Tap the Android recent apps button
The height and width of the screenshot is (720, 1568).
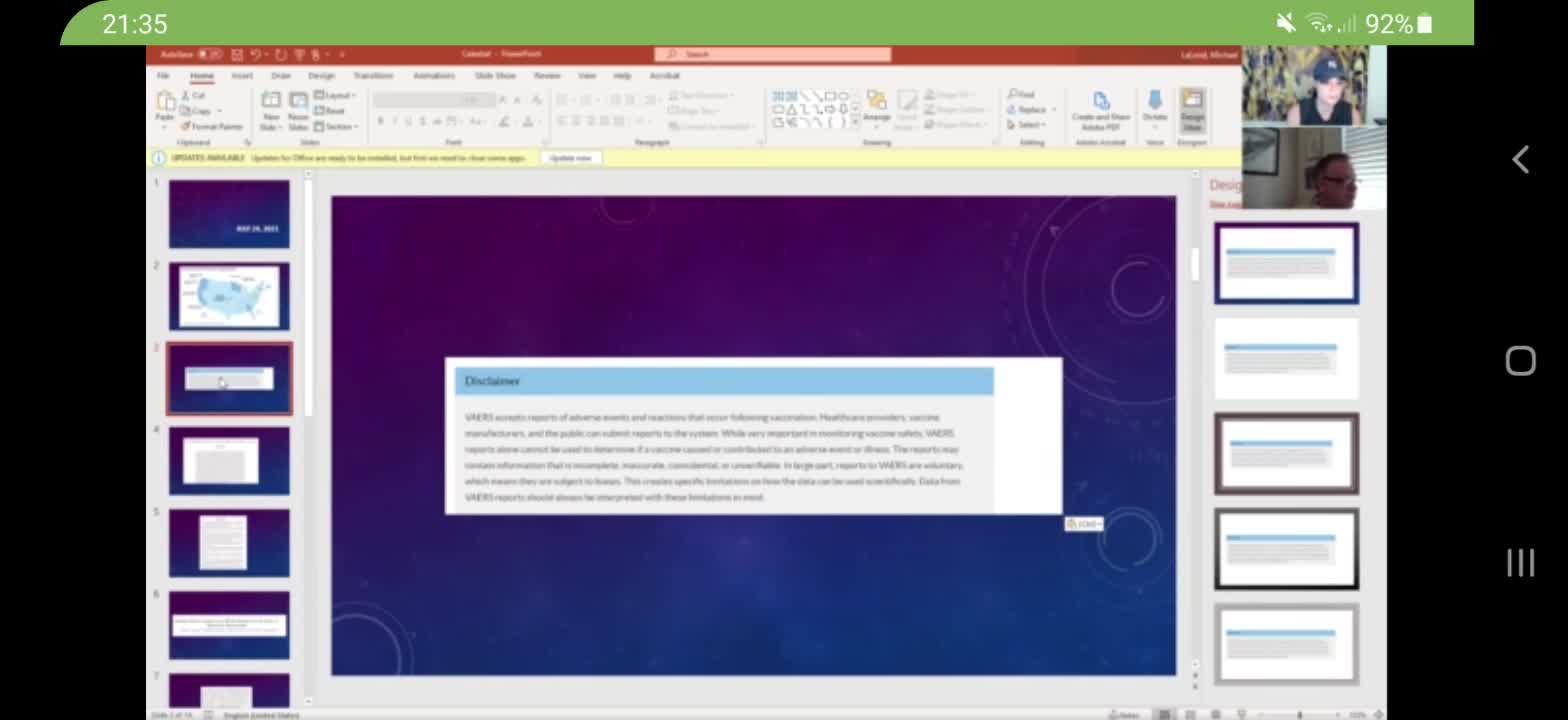click(x=1520, y=562)
